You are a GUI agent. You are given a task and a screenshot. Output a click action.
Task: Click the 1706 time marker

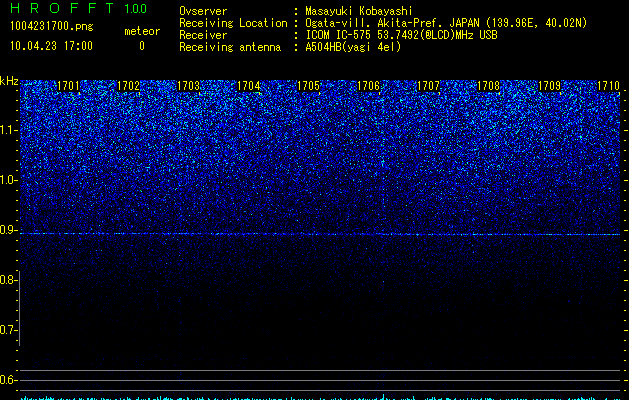pos(369,86)
